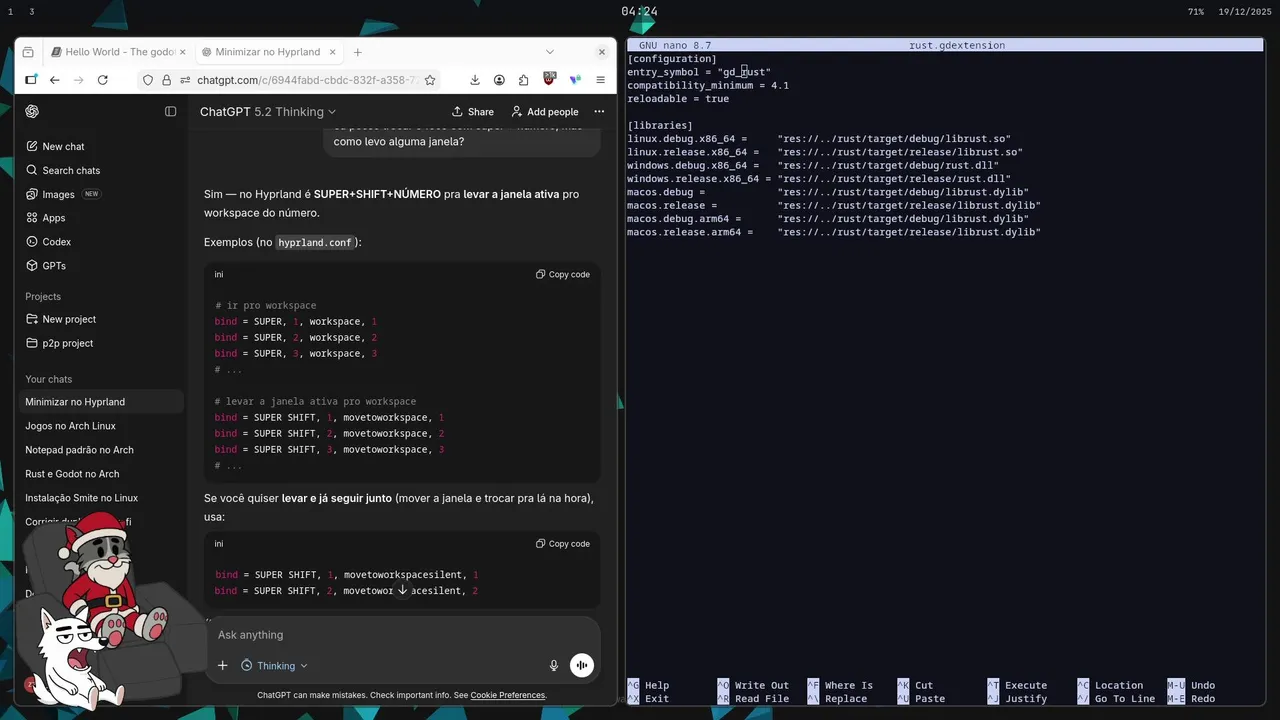1280x720 pixels.
Task: Open the Rust e Godot no Arch chat
Action: [72, 474]
